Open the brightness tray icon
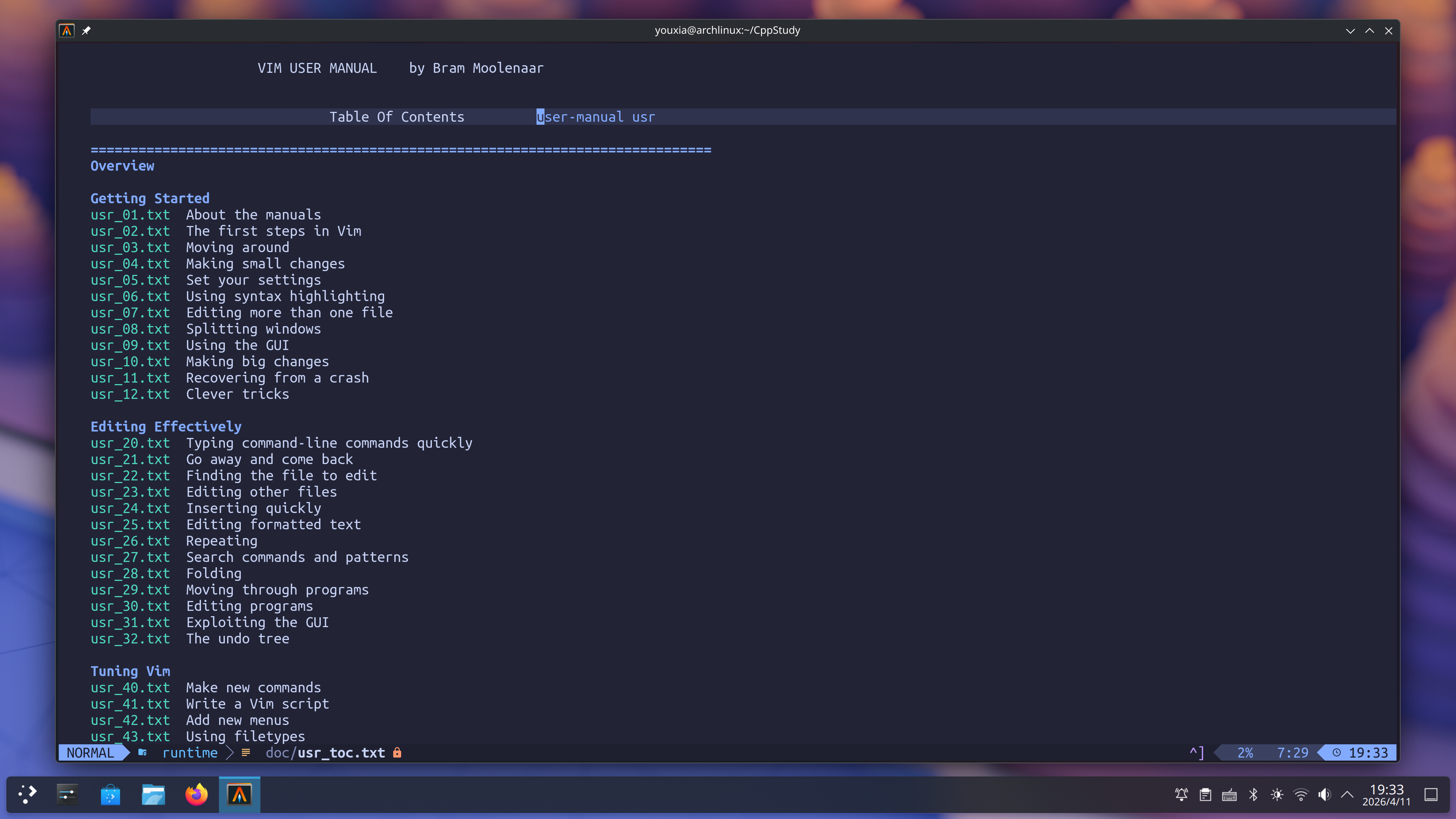The image size is (1456, 819). (1277, 795)
